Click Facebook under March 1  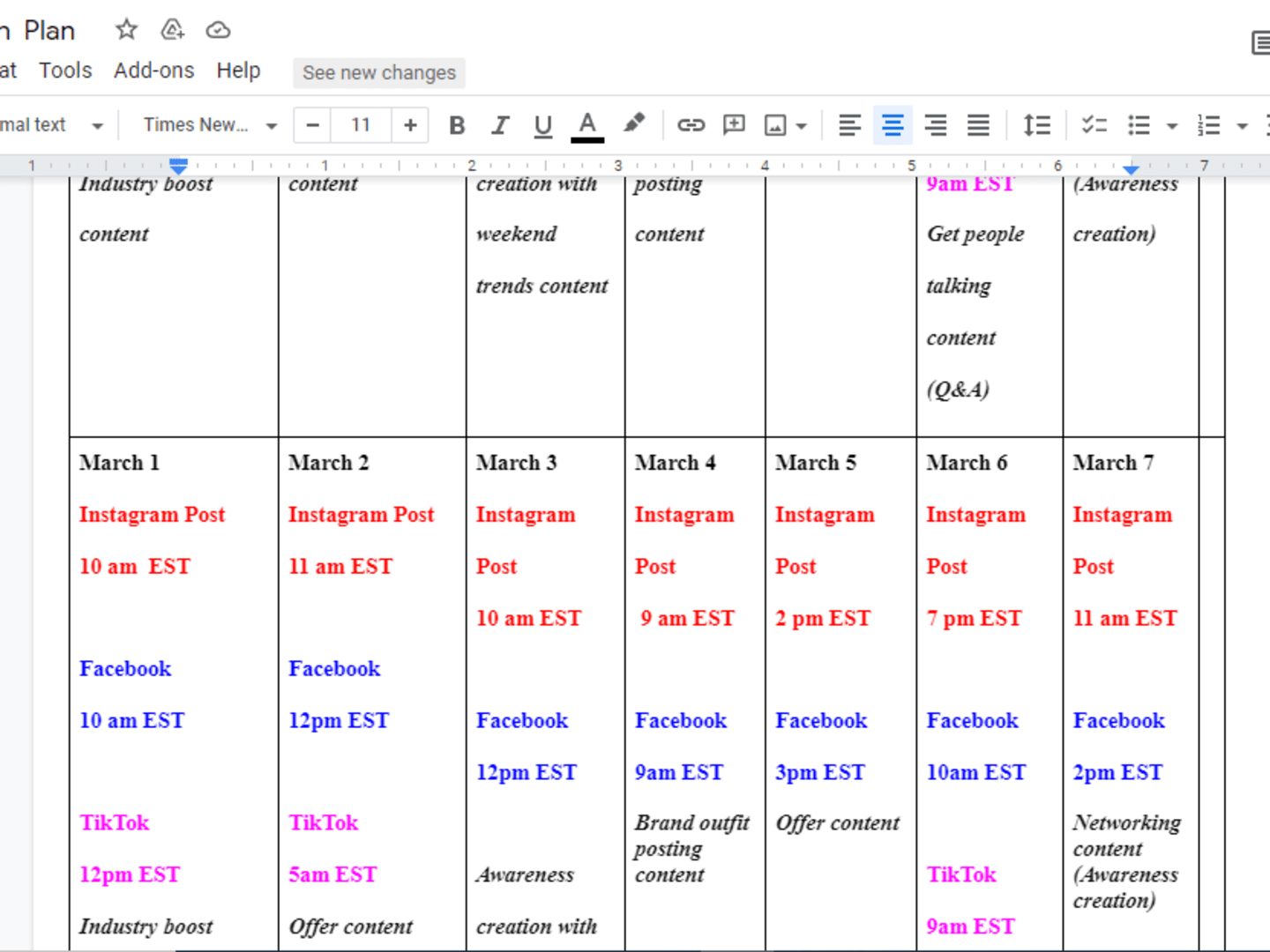[x=125, y=669]
